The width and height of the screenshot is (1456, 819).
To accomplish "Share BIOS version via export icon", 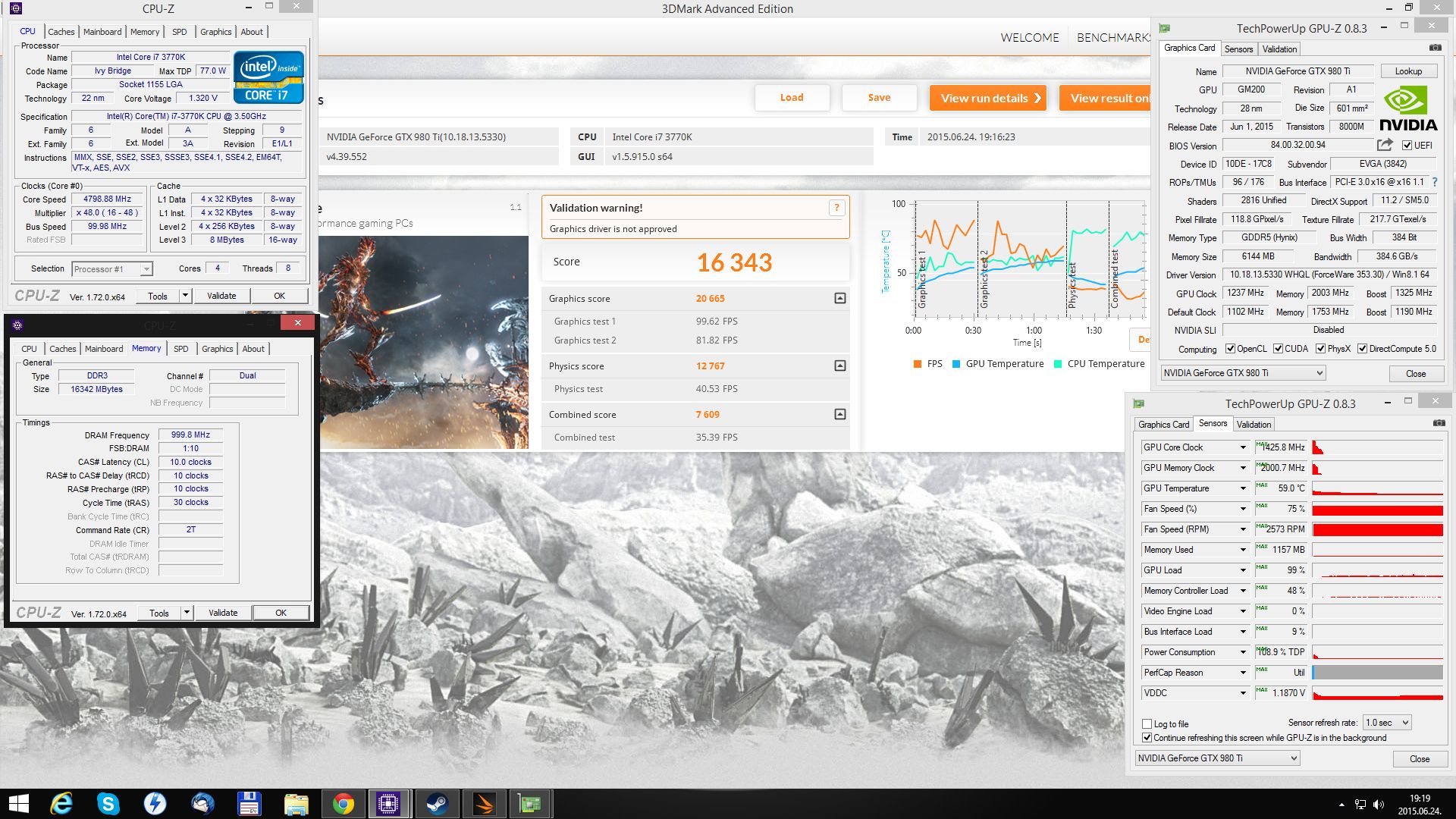I will pos(1385,145).
